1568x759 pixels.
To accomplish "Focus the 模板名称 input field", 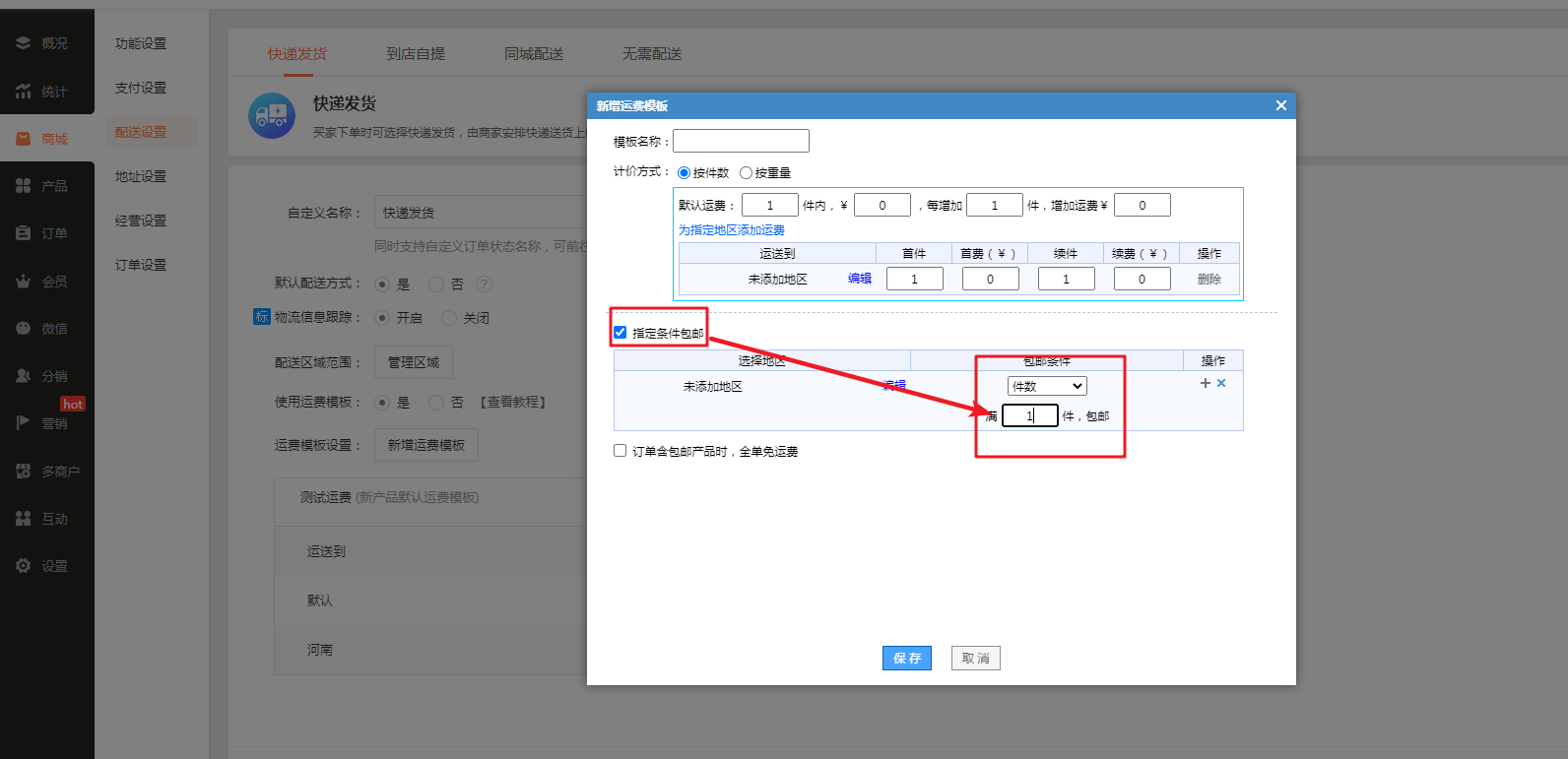I will pos(741,141).
